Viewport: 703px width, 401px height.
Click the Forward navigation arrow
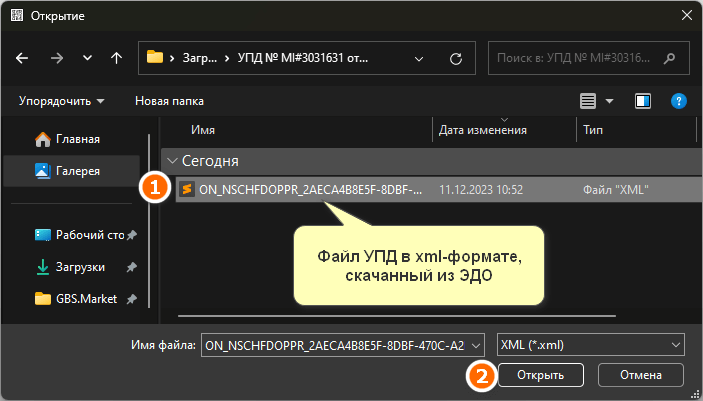(56, 58)
